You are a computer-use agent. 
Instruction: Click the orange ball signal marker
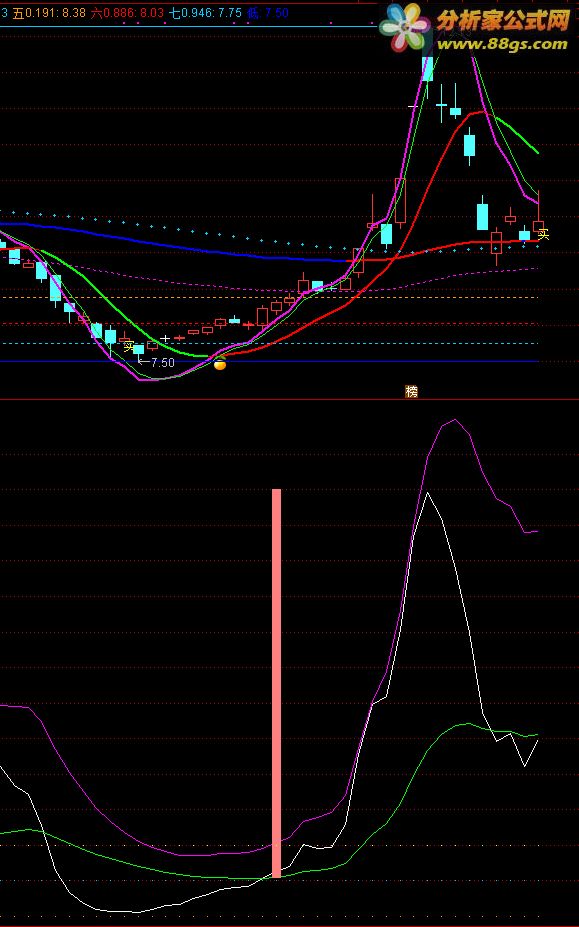point(219,364)
